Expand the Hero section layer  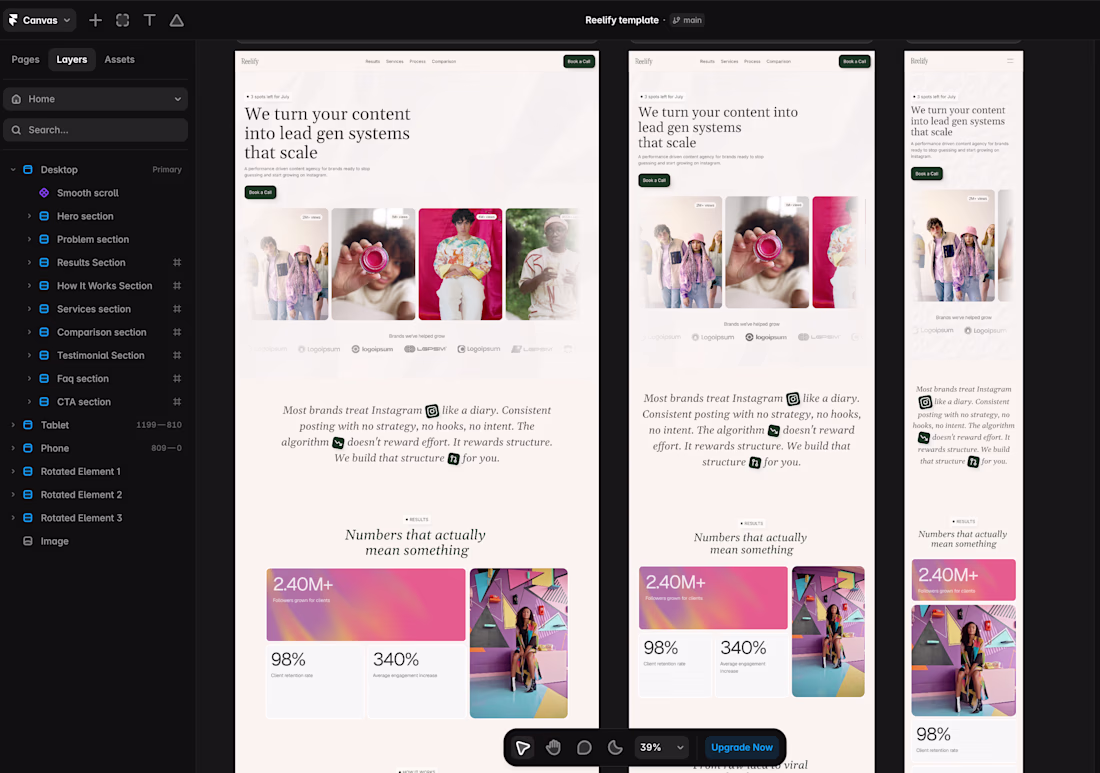pos(29,216)
